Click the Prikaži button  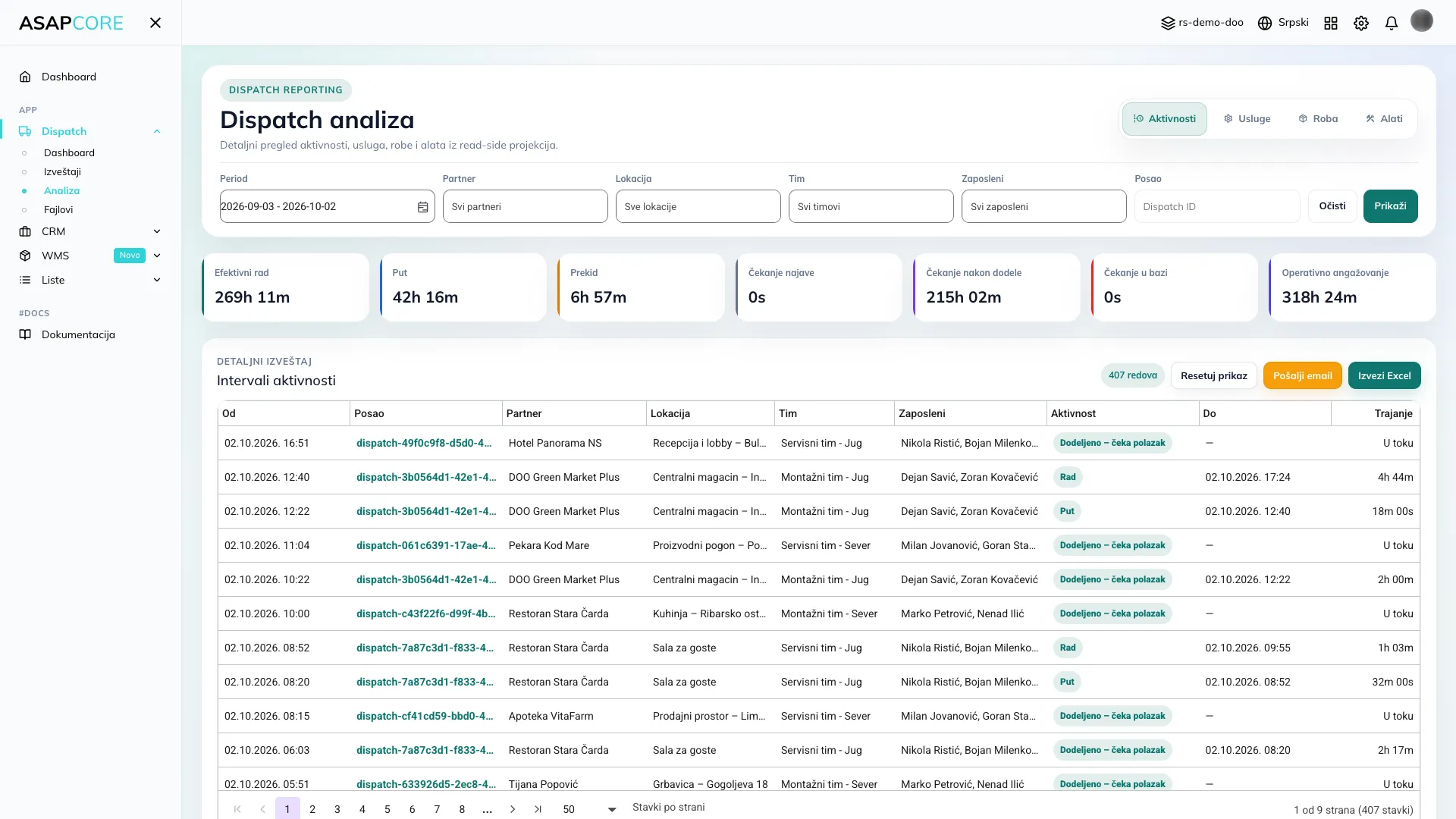click(1390, 206)
